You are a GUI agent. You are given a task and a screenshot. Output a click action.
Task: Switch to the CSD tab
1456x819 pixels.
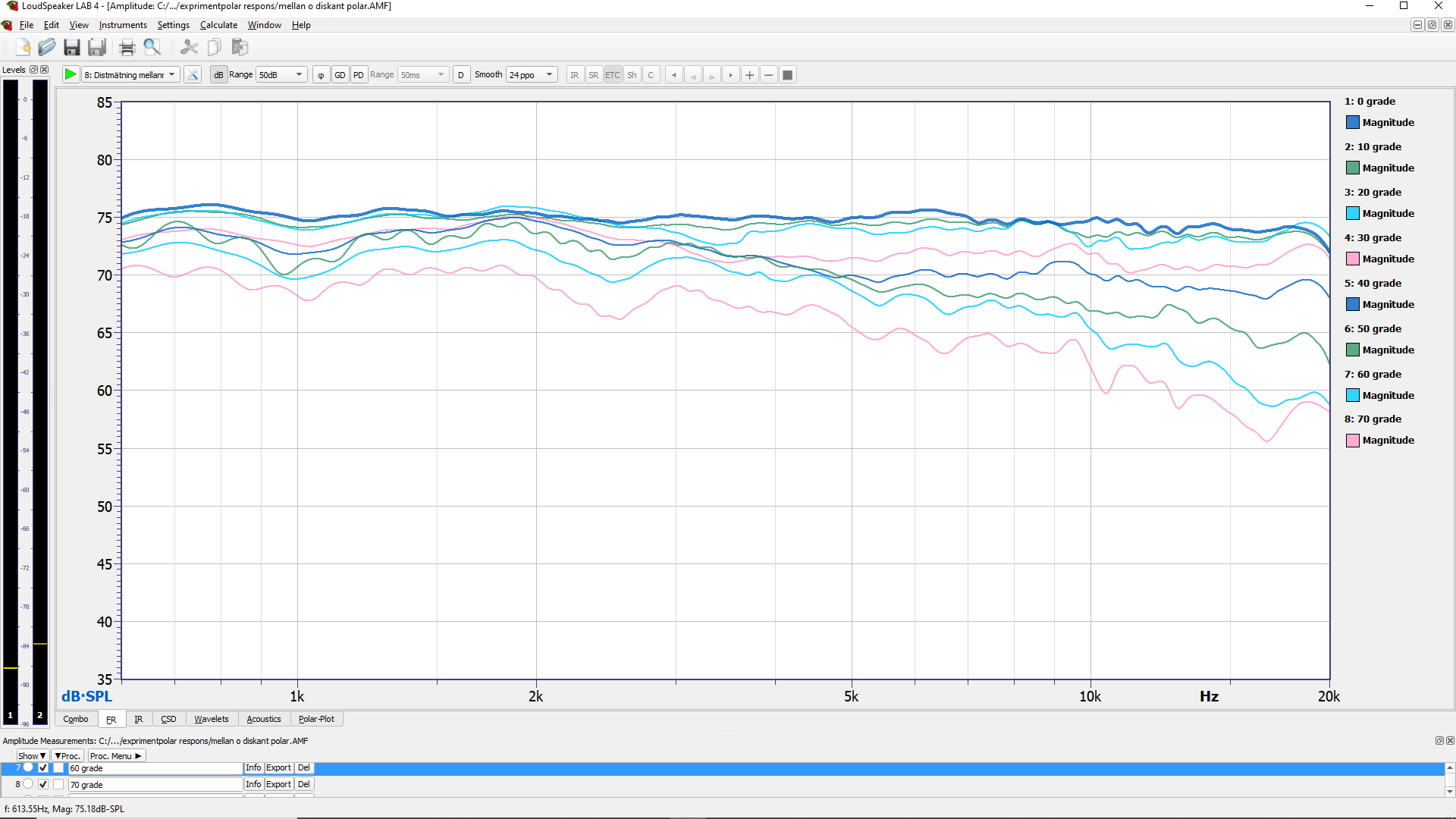[x=168, y=719]
